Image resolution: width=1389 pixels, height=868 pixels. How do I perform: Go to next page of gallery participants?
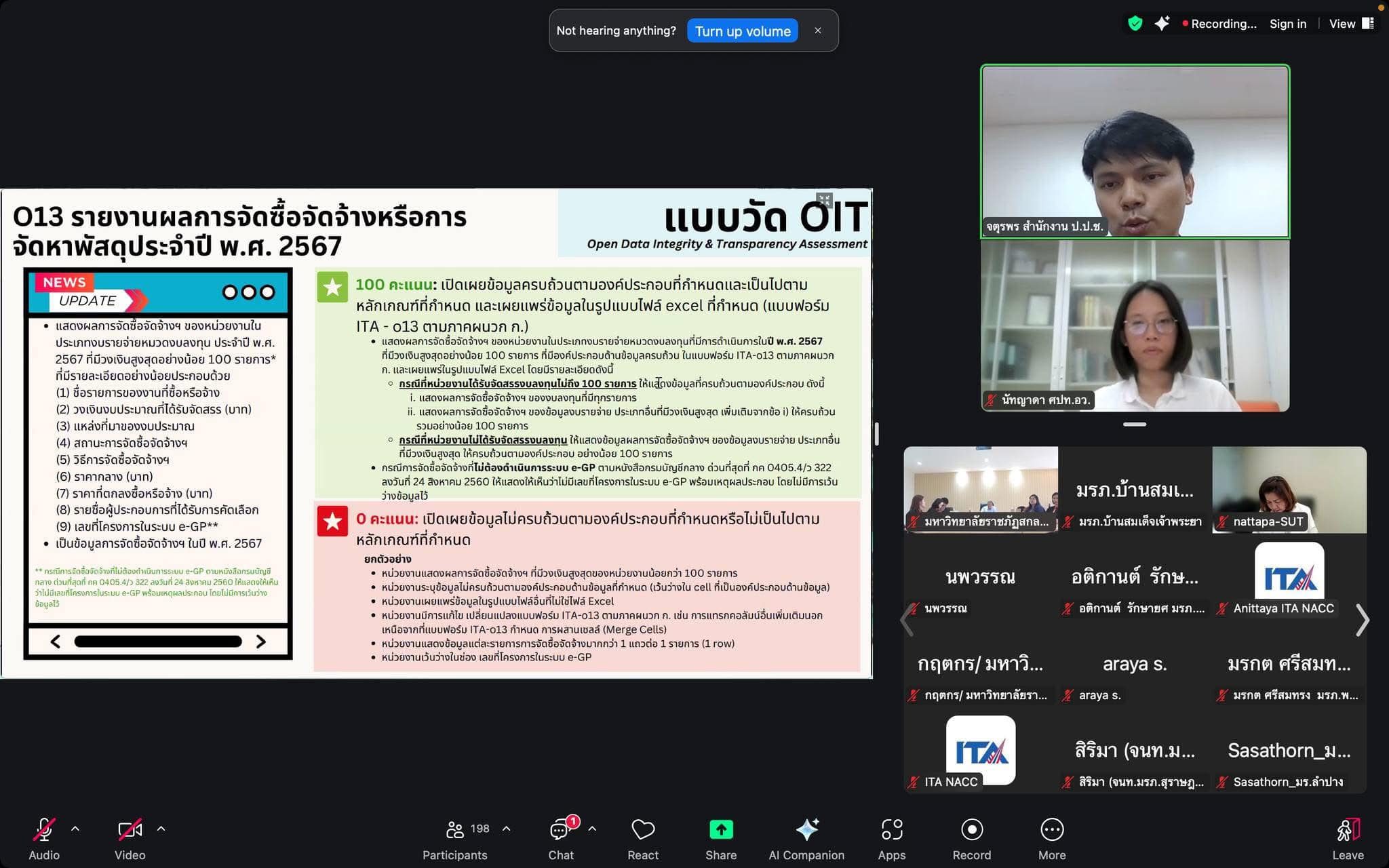(1362, 620)
